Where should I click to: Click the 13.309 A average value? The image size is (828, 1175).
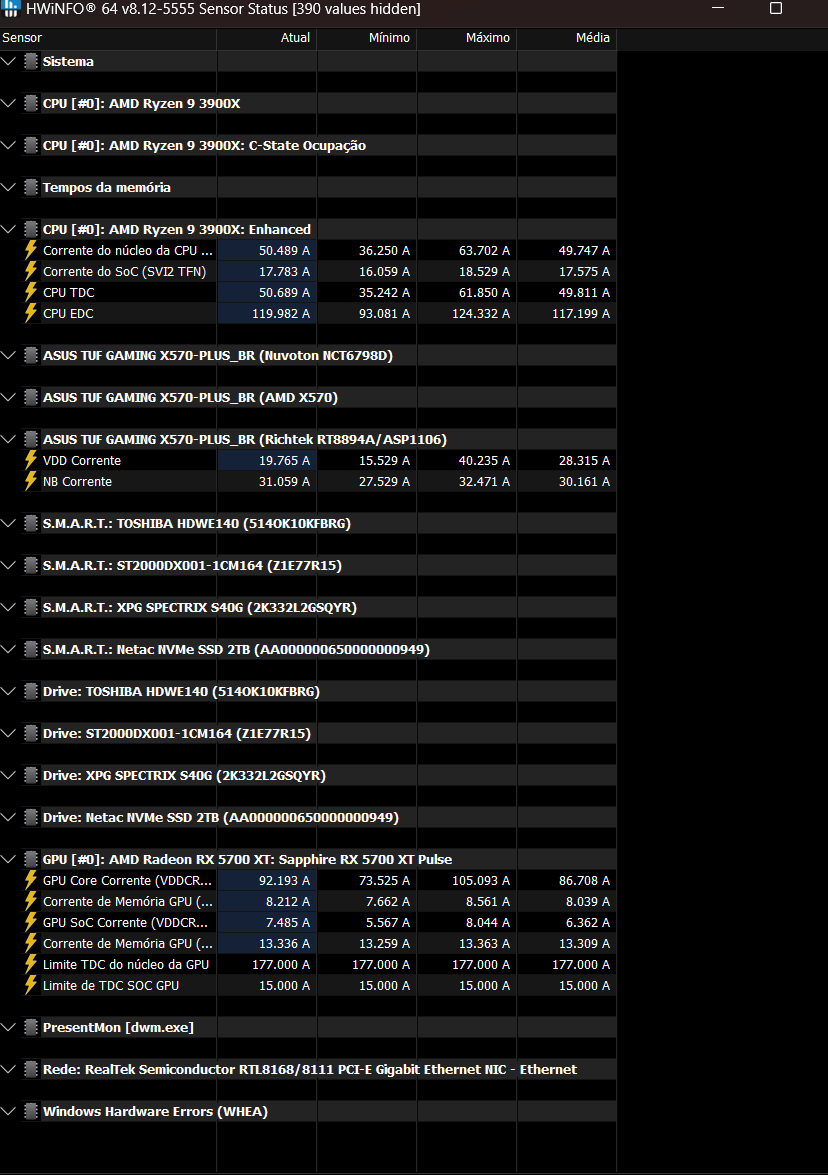(x=584, y=943)
